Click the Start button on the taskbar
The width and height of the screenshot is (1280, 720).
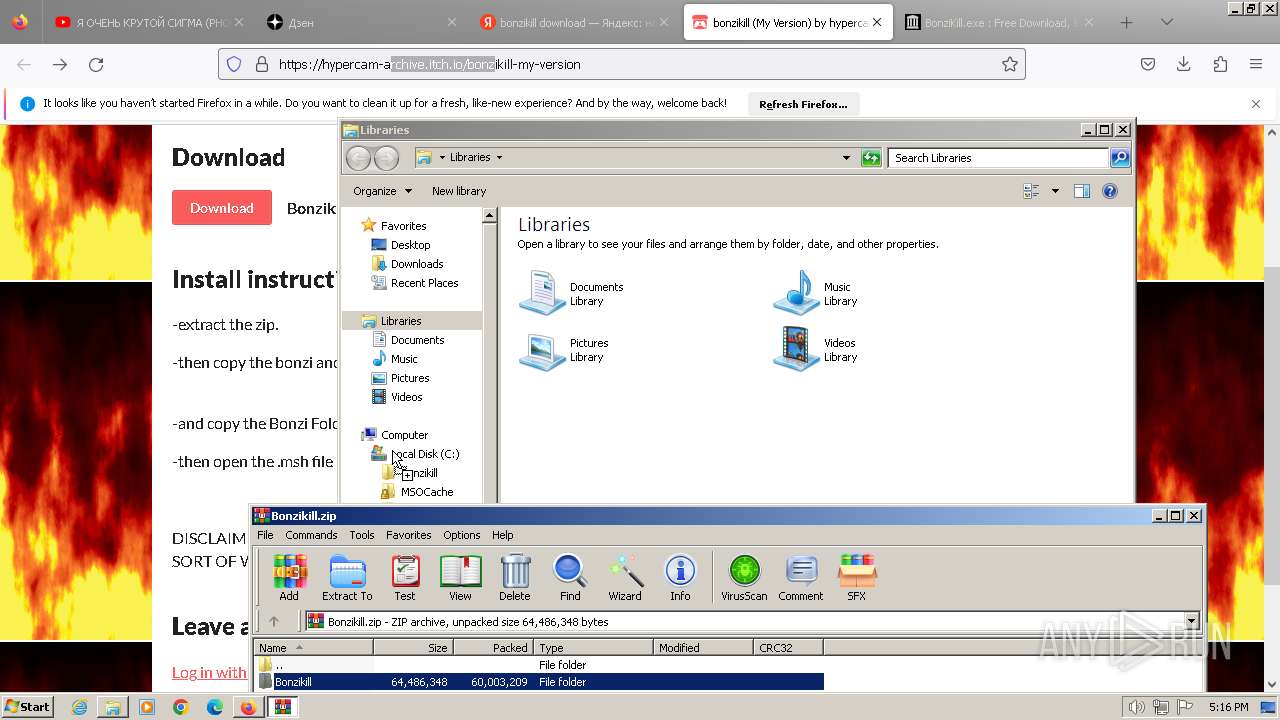tap(28, 706)
